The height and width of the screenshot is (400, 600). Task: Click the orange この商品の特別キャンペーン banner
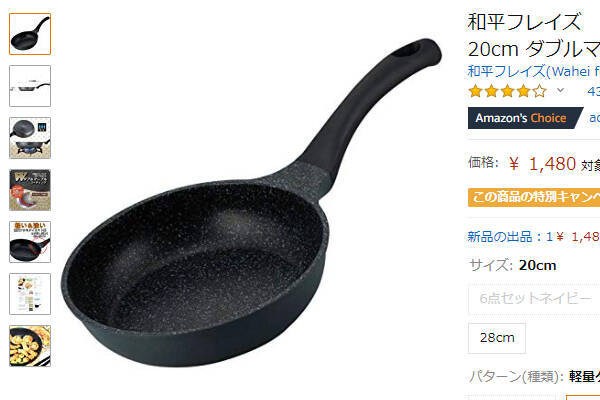point(534,197)
